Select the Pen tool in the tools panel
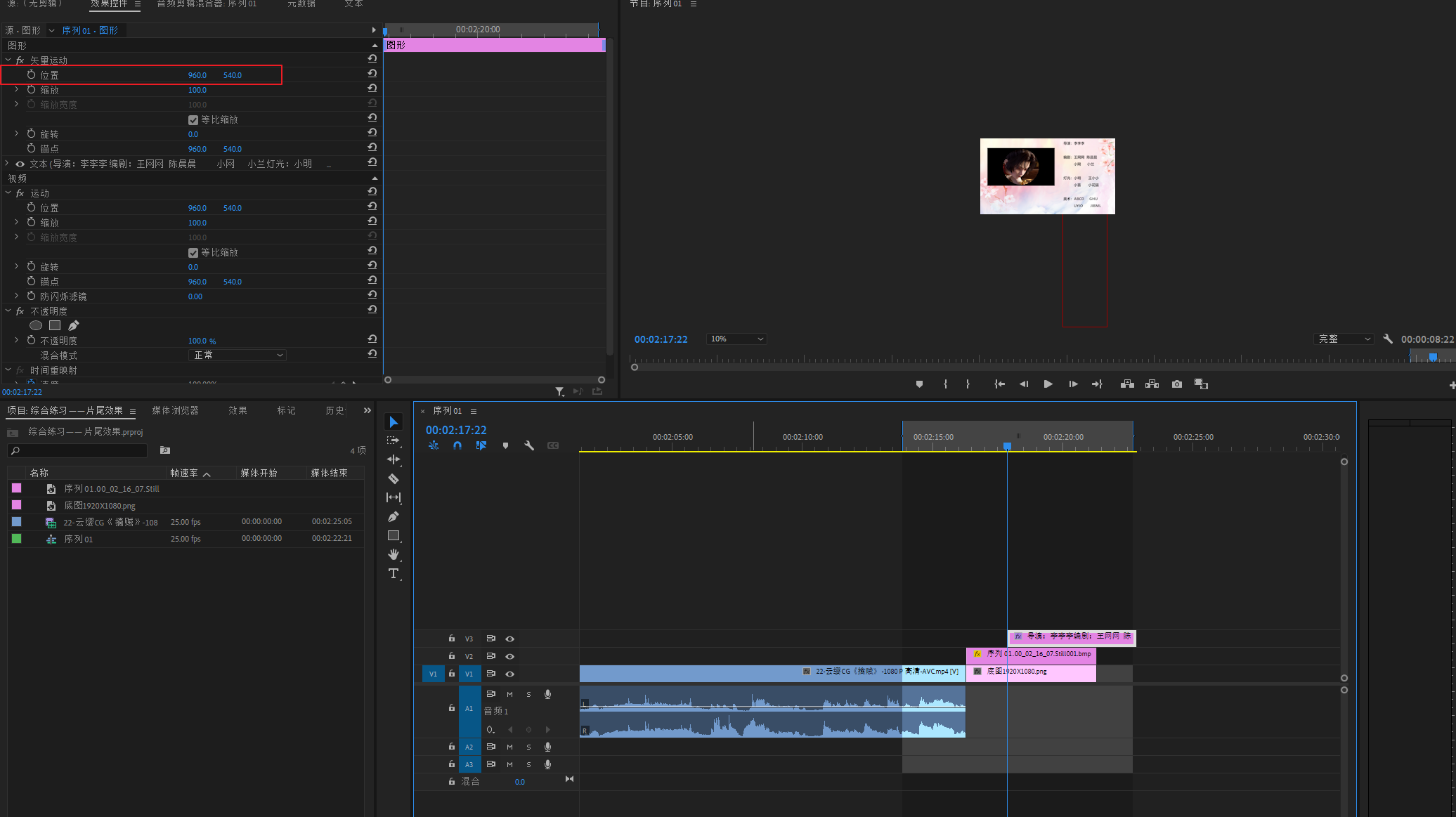The width and height of the screenshot is (1456, 817). pos(394,516)
